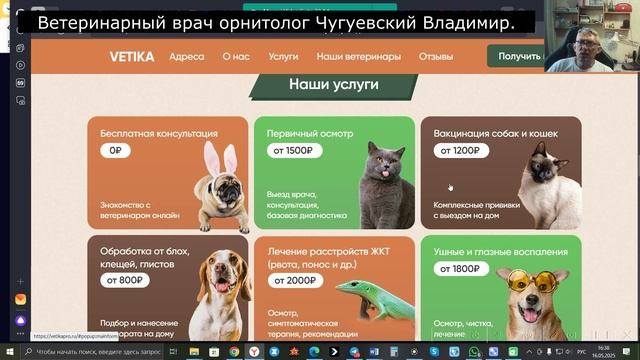
Task: Open video play icon in Yandex sidebar
Action: 20,65
